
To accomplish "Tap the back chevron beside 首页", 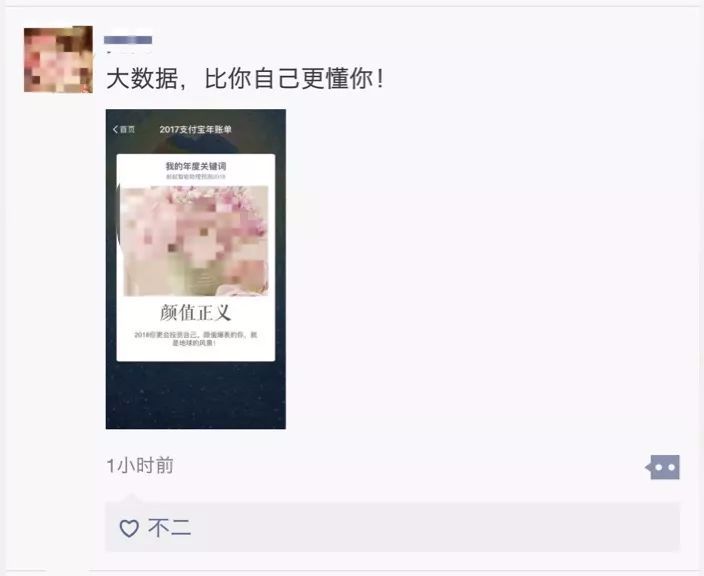I will [x=115, y=129].
